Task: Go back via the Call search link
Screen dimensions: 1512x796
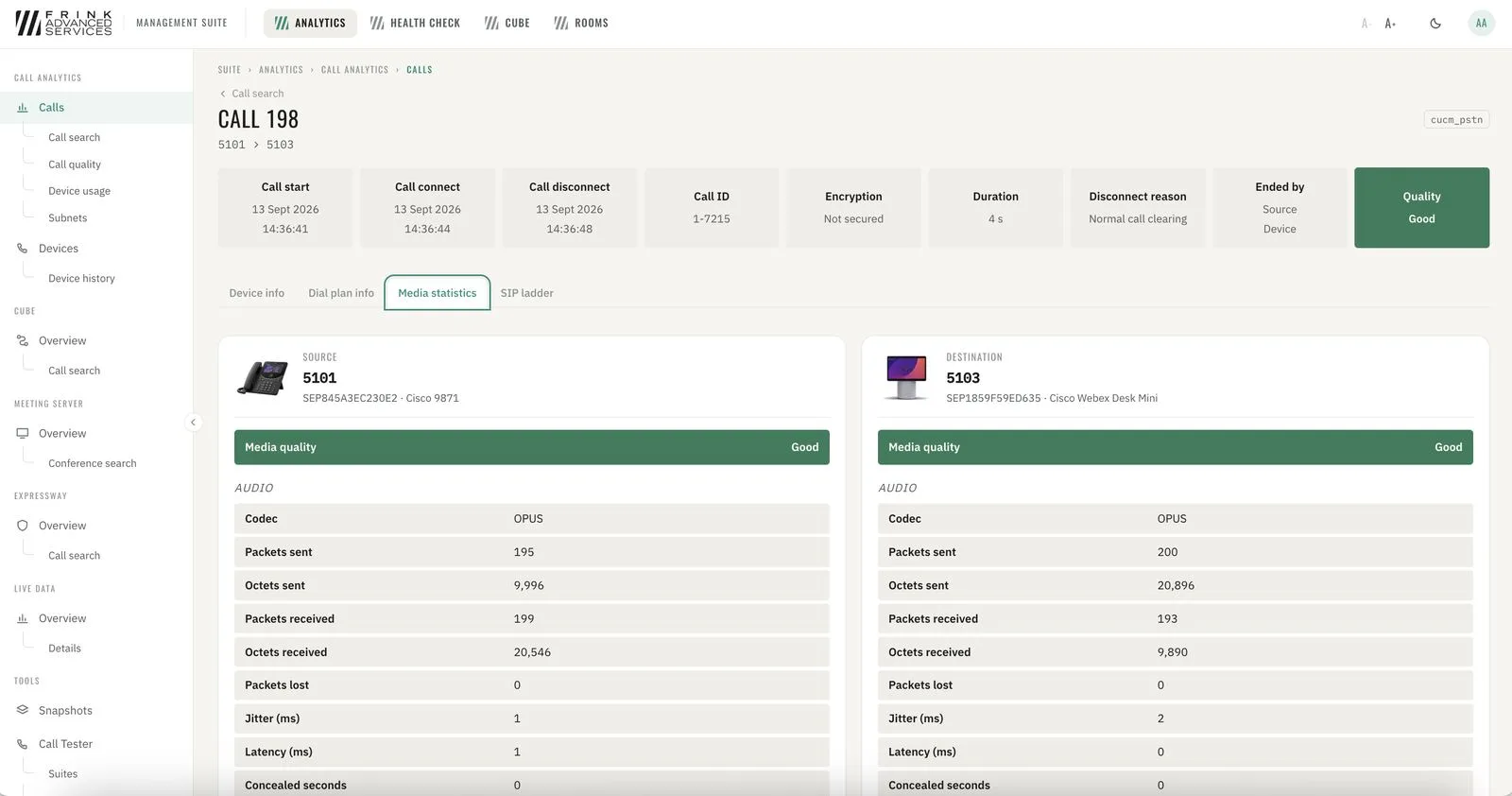Action: [x=251, y=94]
